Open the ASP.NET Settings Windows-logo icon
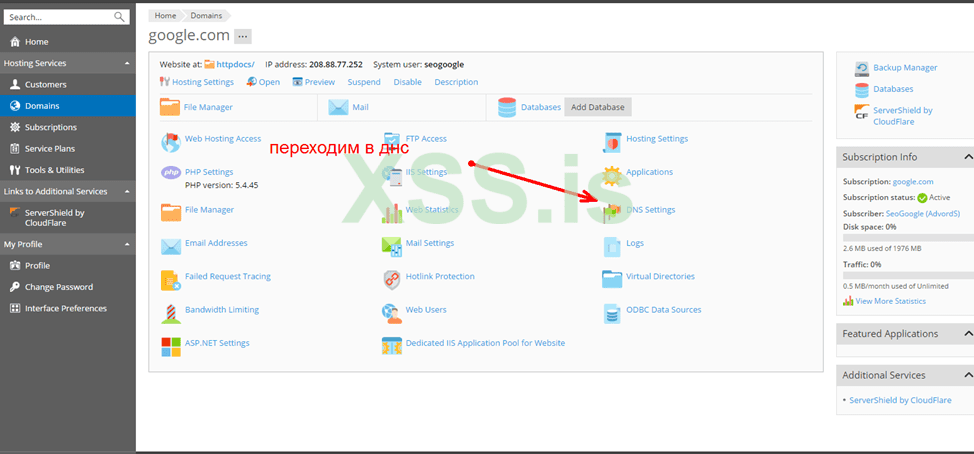974x454 pixels. (x=171, y=347)
